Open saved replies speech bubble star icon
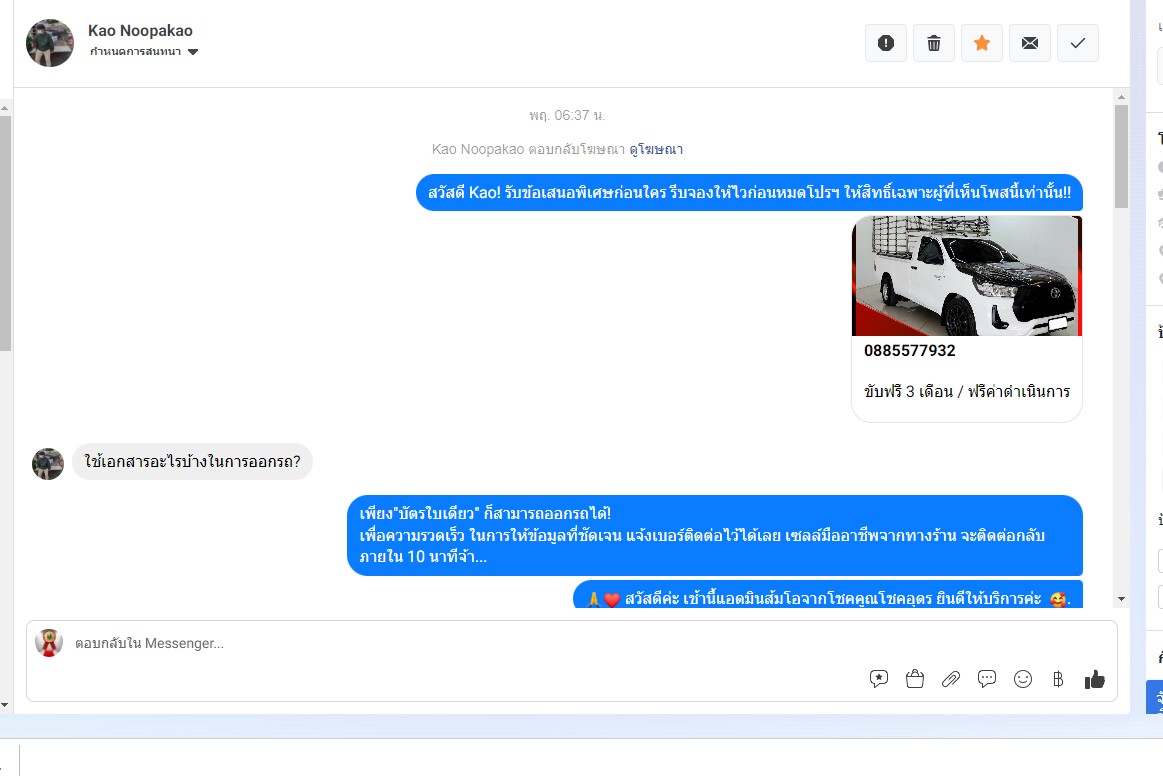This screenshot has height=776, width=1163. click(879, 679)
